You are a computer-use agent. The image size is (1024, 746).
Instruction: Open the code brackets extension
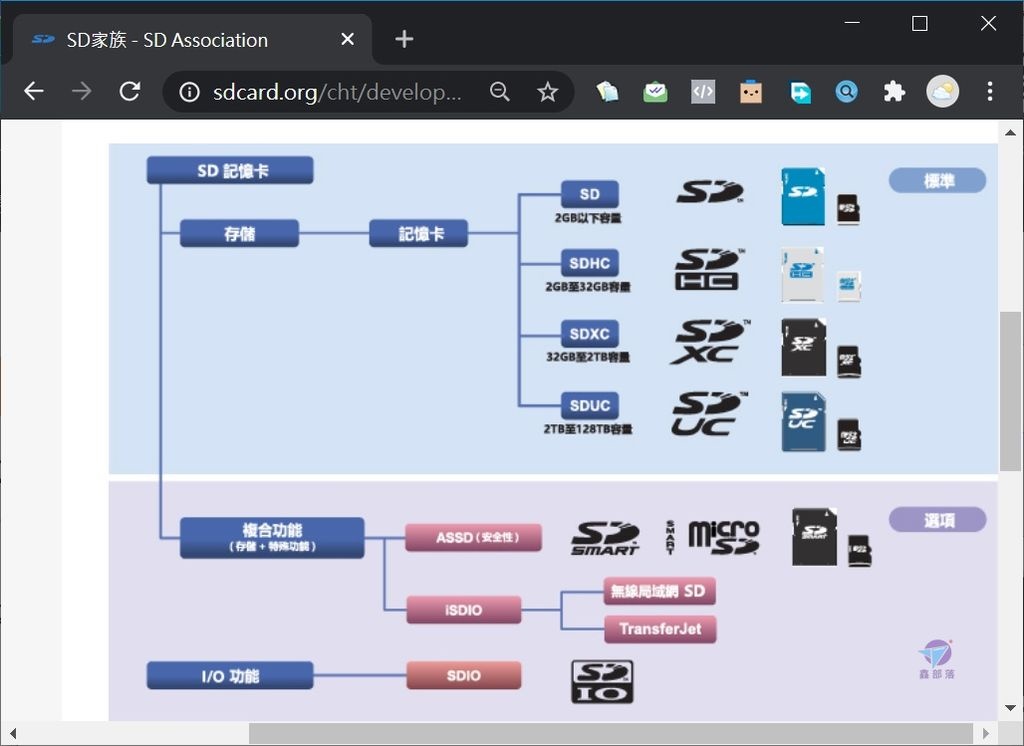(x=703, y=91)
